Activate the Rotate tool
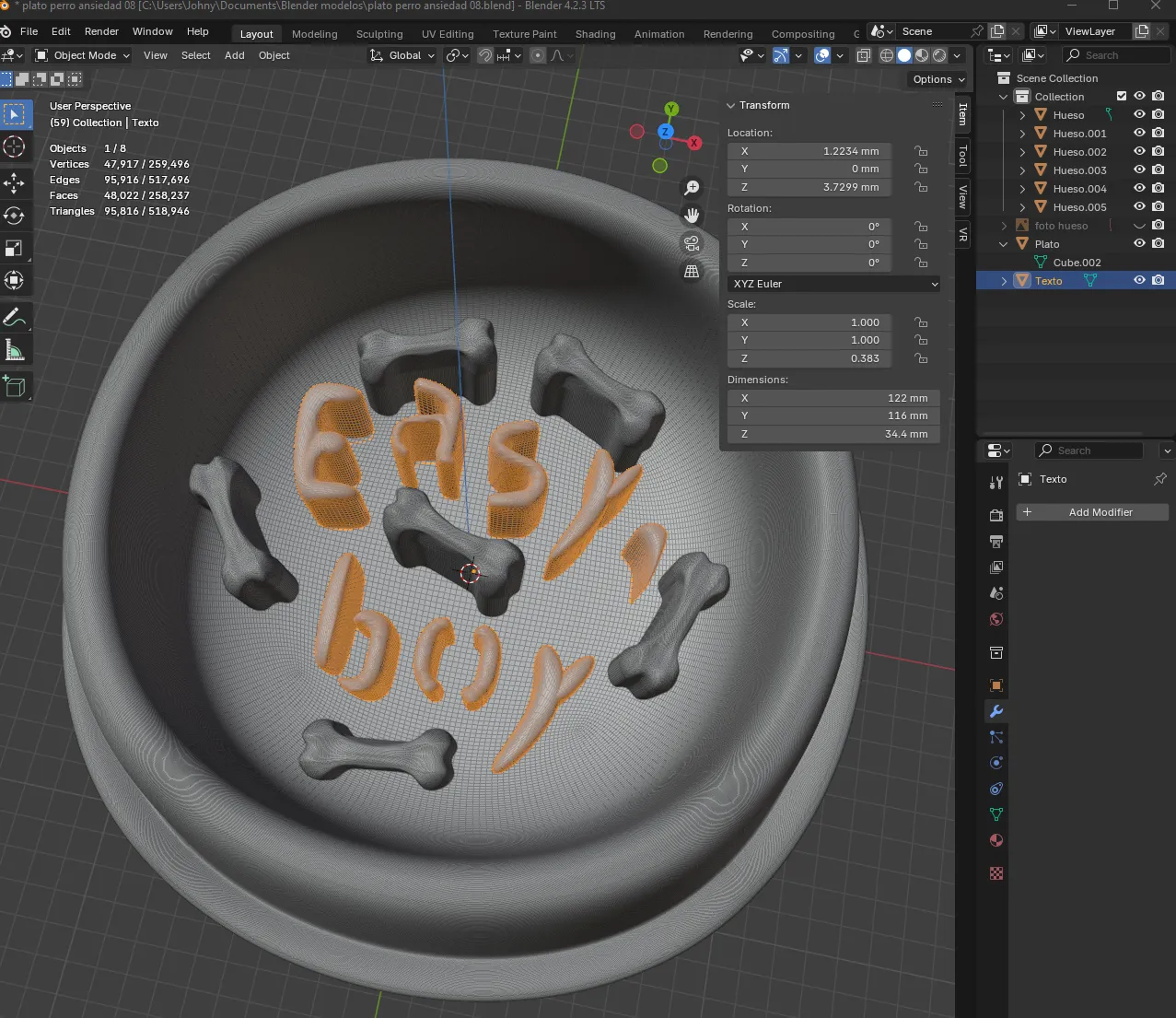The image size is (1176, 1018). point(16,216)
